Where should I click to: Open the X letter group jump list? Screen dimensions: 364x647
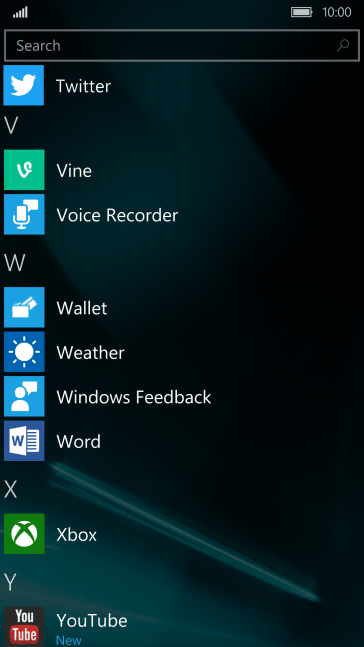pyautogui.click(x=11, y=489)
